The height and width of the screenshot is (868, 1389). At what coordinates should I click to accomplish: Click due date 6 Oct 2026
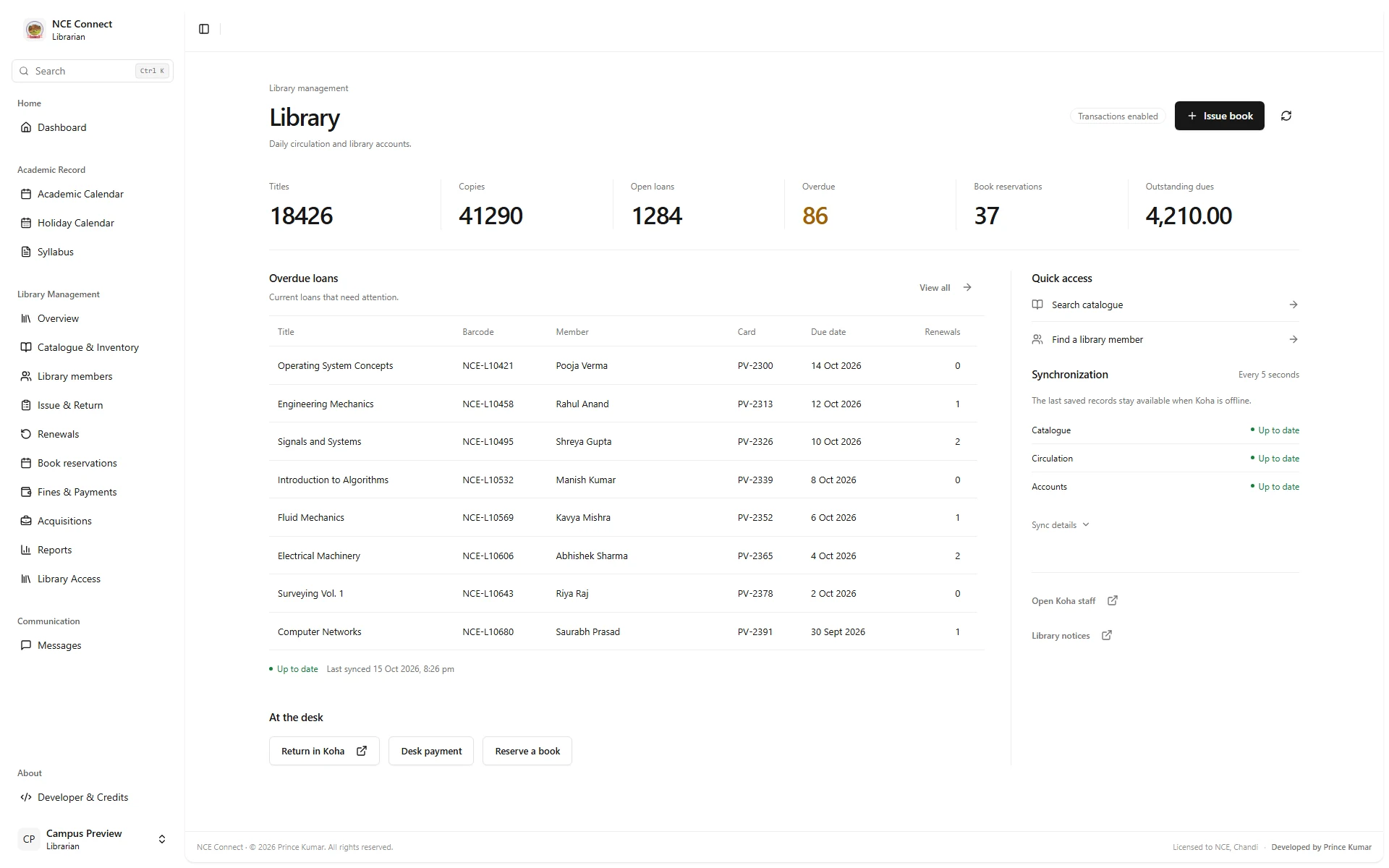[833, 517]
